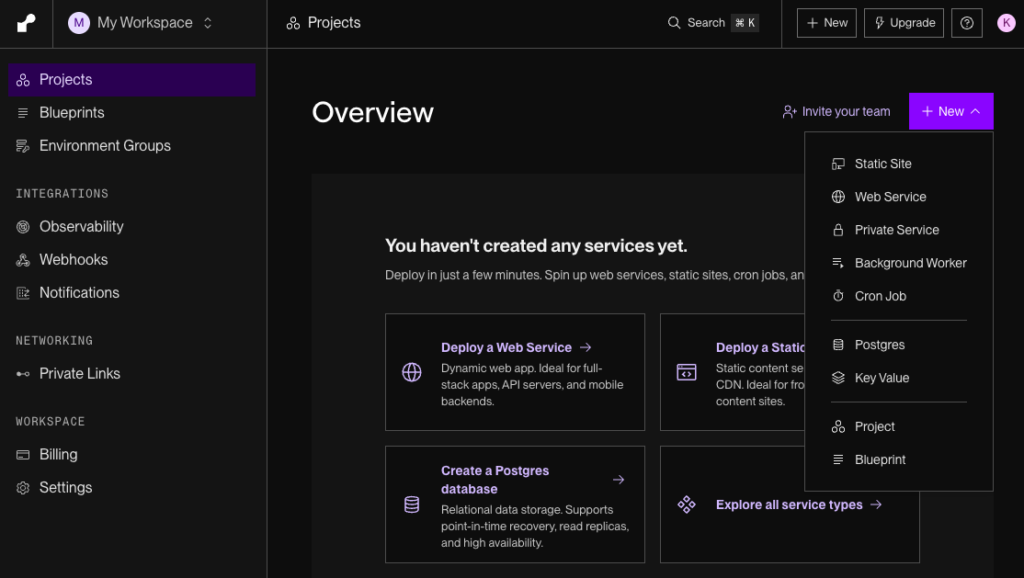Screen dimensions: 1024x578
Task: Click the database icon on Postgres card
Action: [x=411, y=505]
